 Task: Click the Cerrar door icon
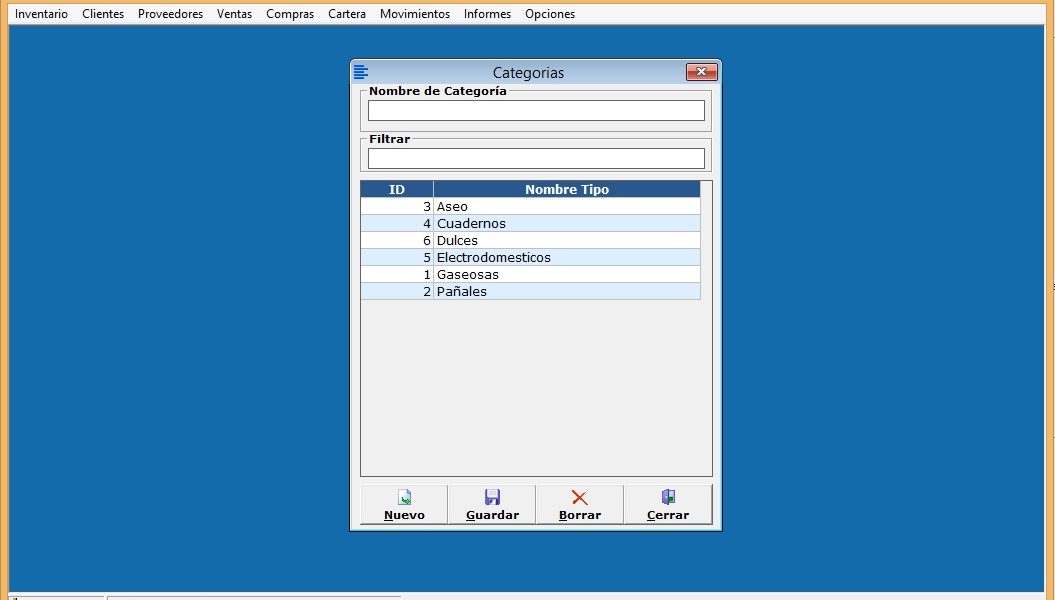pos(668,497)
